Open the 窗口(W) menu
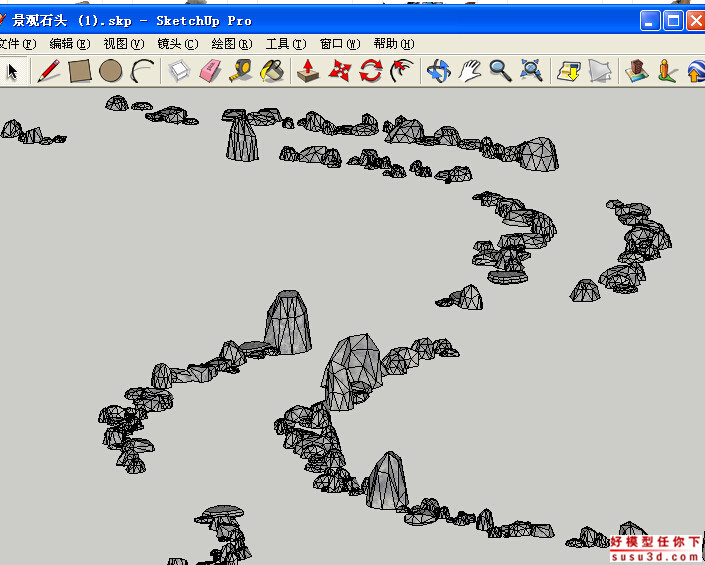 pos(340,44)
